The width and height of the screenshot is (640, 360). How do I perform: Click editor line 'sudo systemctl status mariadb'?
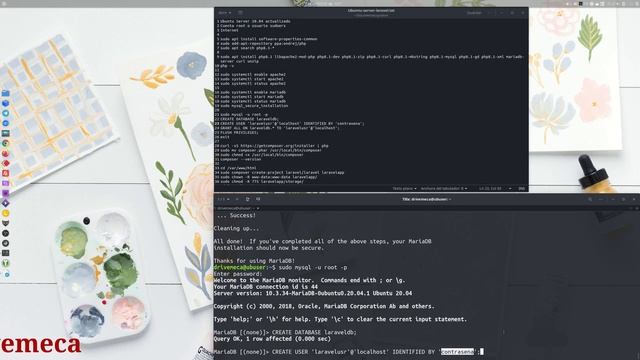pyautogui.click(x=253, y=101)
